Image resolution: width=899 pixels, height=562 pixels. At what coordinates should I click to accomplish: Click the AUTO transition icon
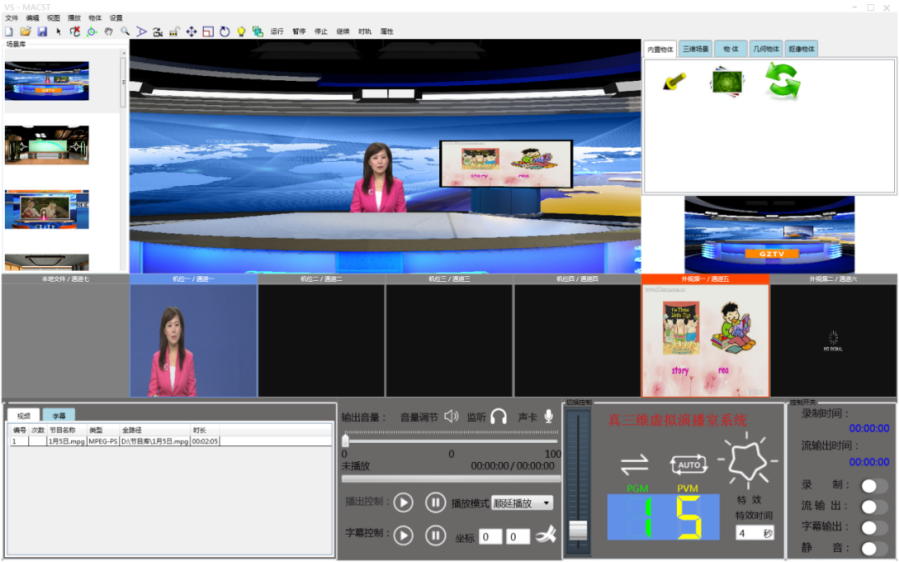pos(688,464)
